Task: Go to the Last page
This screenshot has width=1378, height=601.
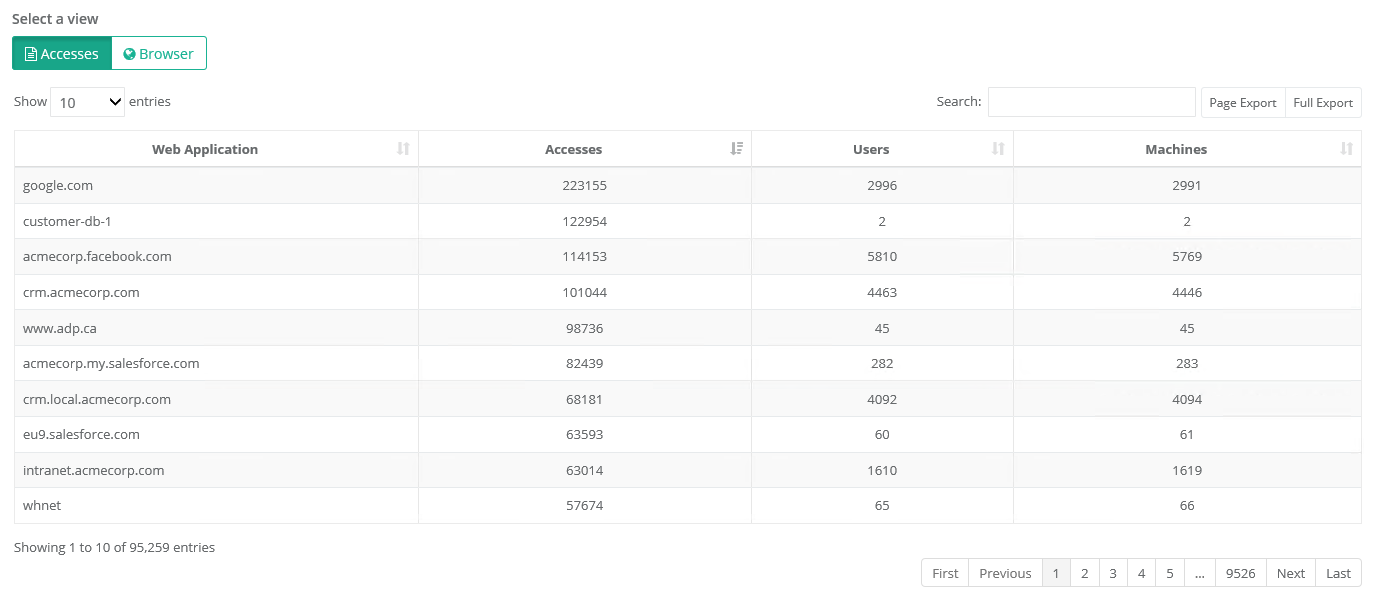Action: (1338, 573)
